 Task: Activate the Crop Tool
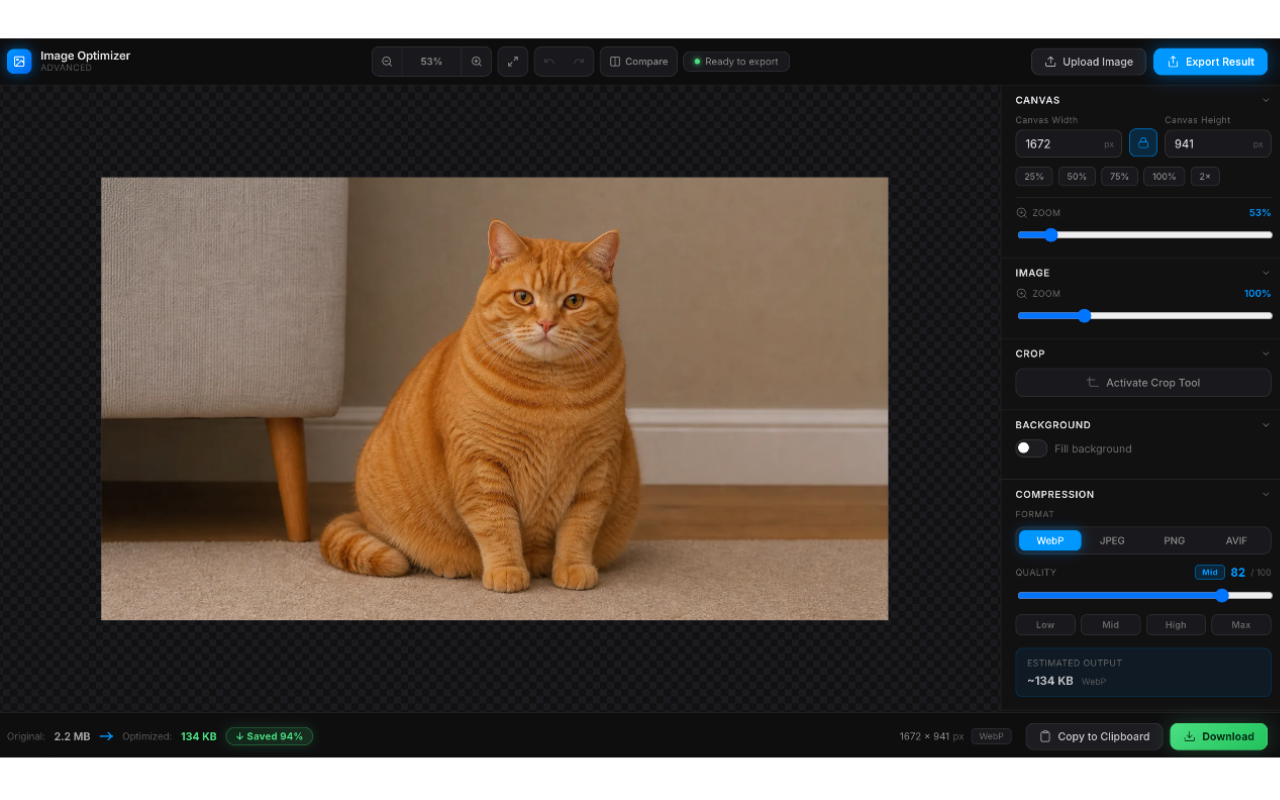(1143, 382)
